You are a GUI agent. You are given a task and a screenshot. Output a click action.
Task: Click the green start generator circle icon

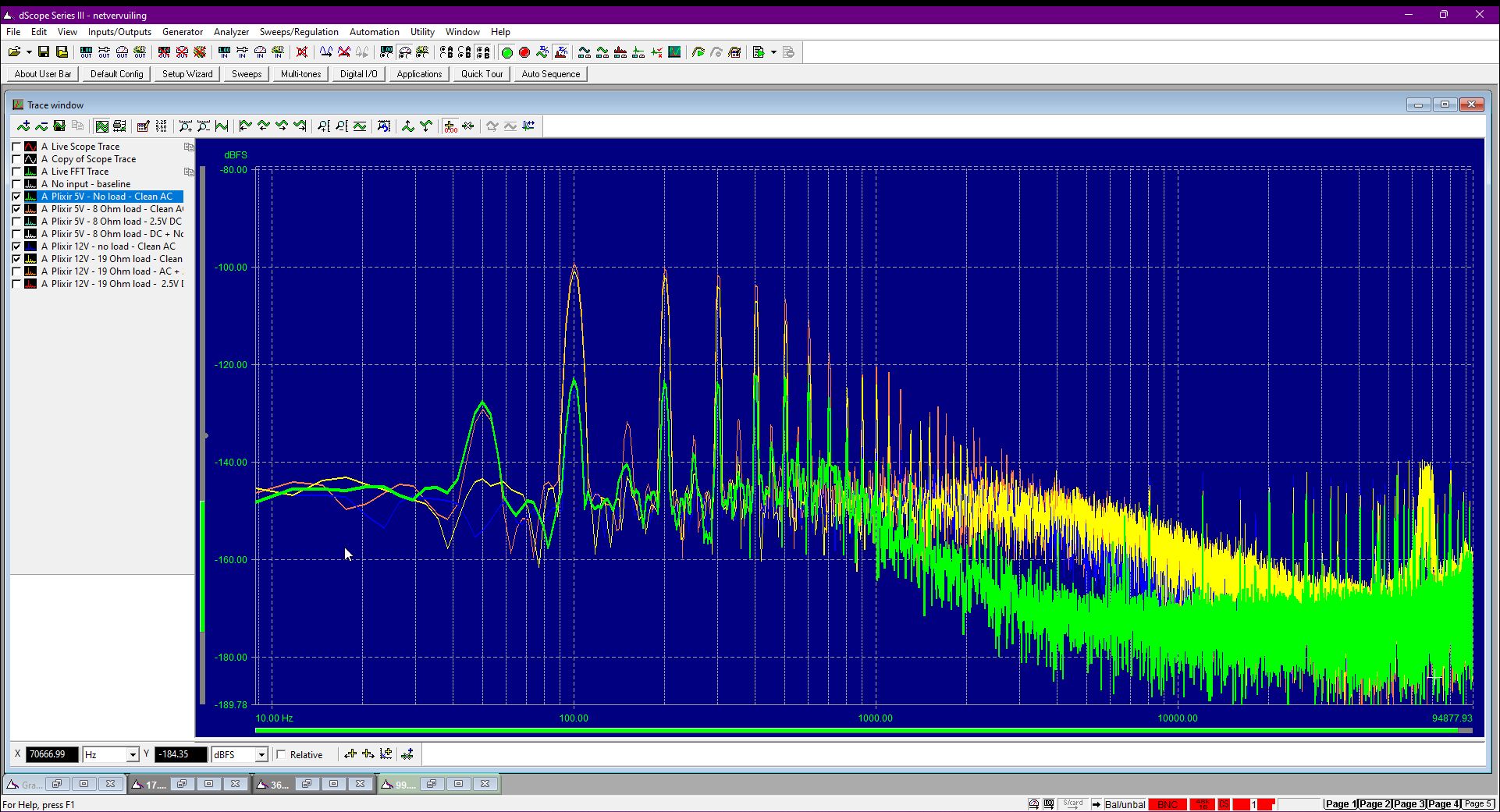point(507,52)
